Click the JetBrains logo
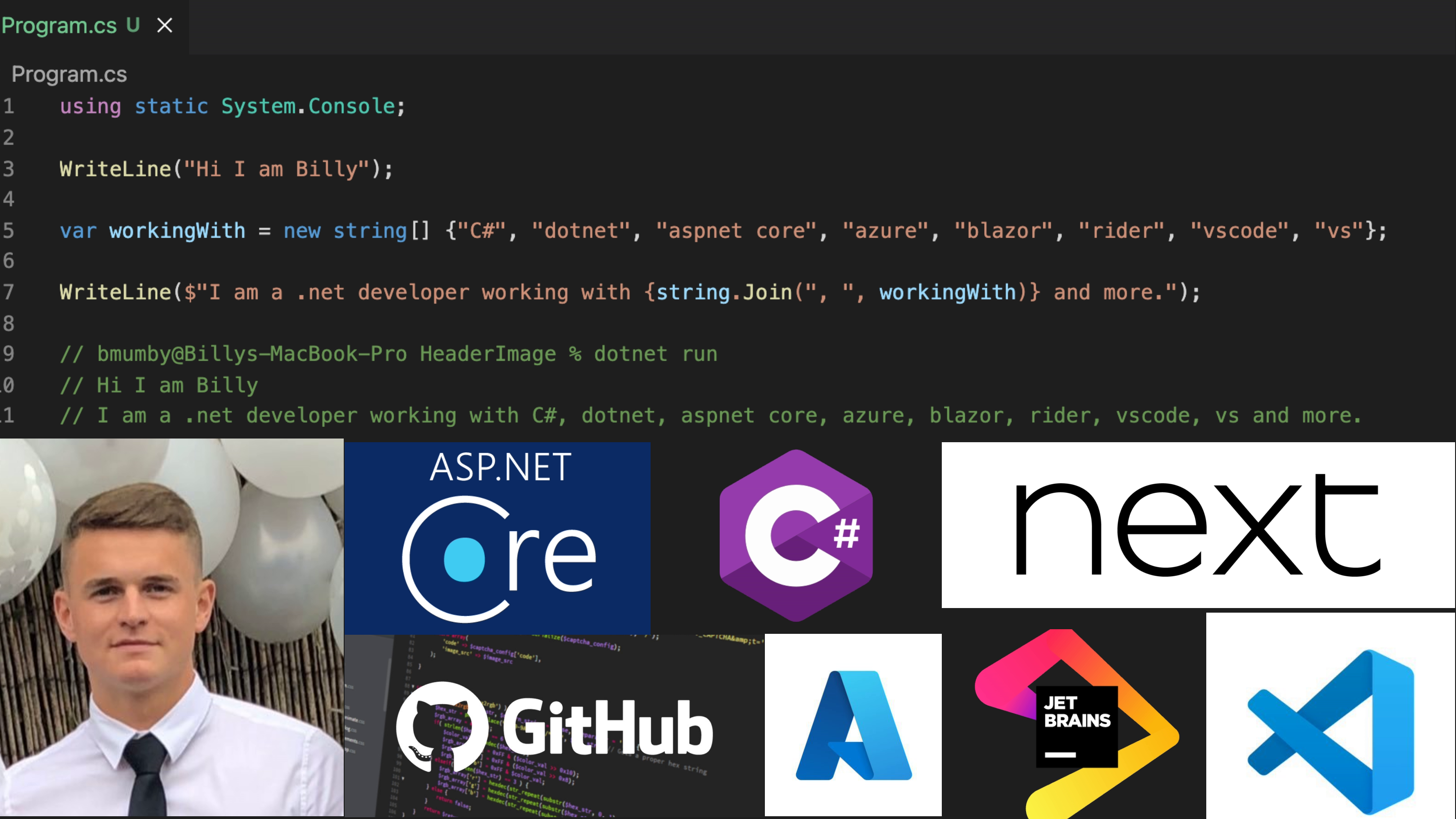The image size is (1456, 819). coord(1077,725)
